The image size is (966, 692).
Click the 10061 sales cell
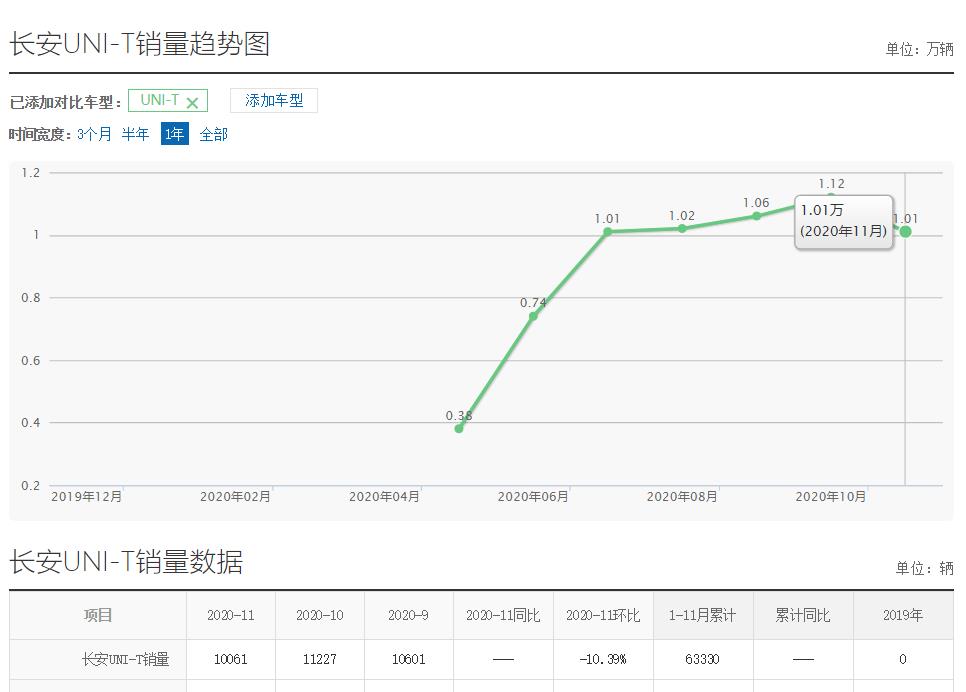point(230,659)
